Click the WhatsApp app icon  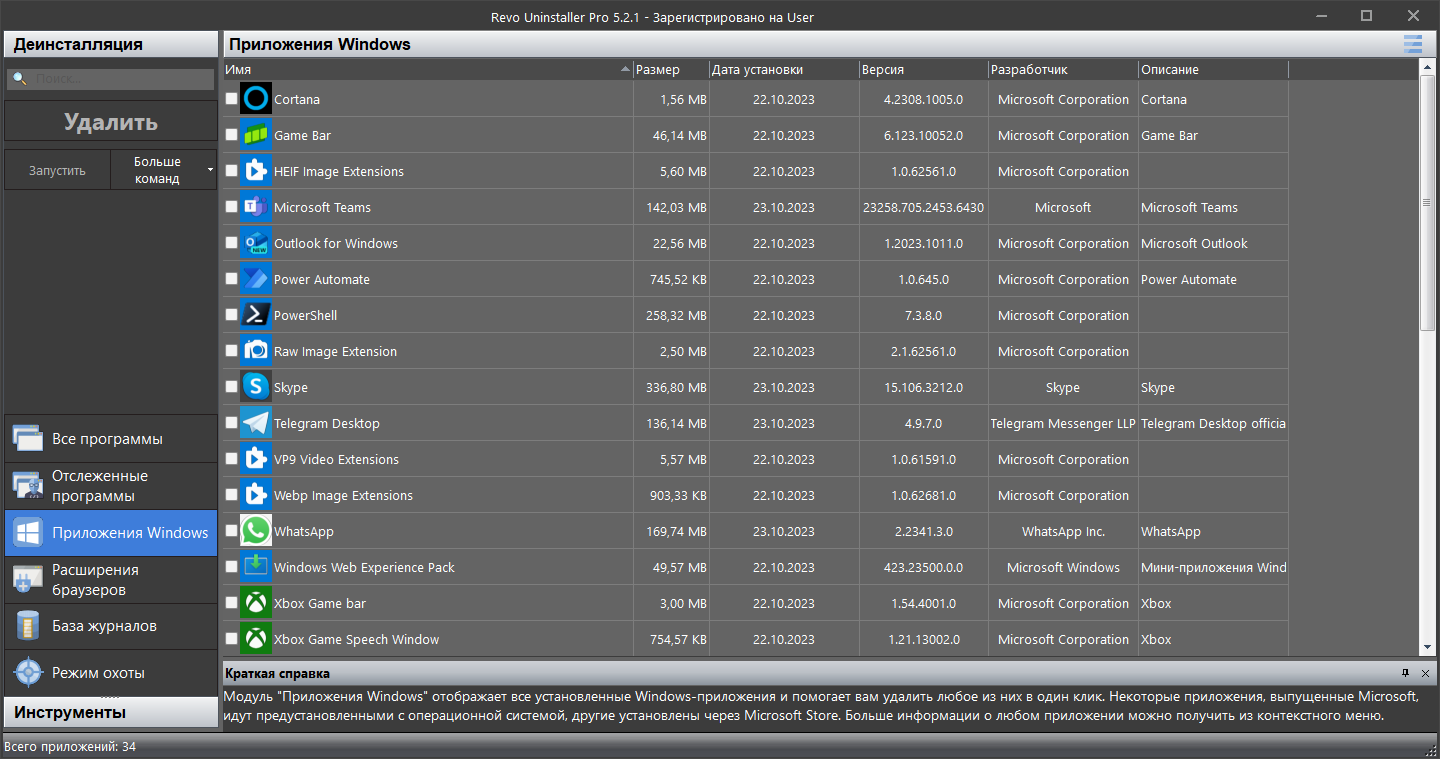point(256,530)
